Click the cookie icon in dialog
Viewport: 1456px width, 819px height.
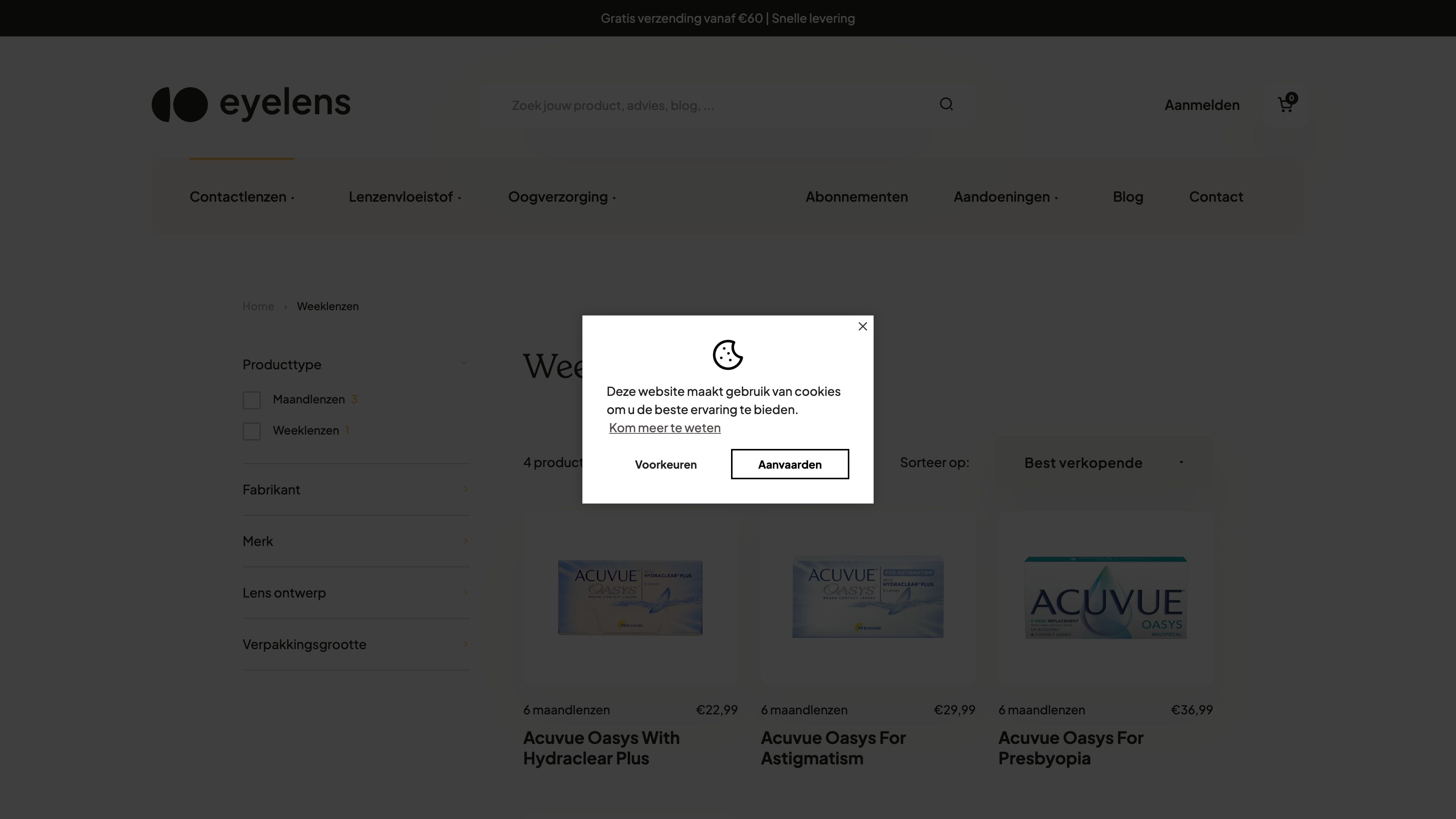click(728, 355)
